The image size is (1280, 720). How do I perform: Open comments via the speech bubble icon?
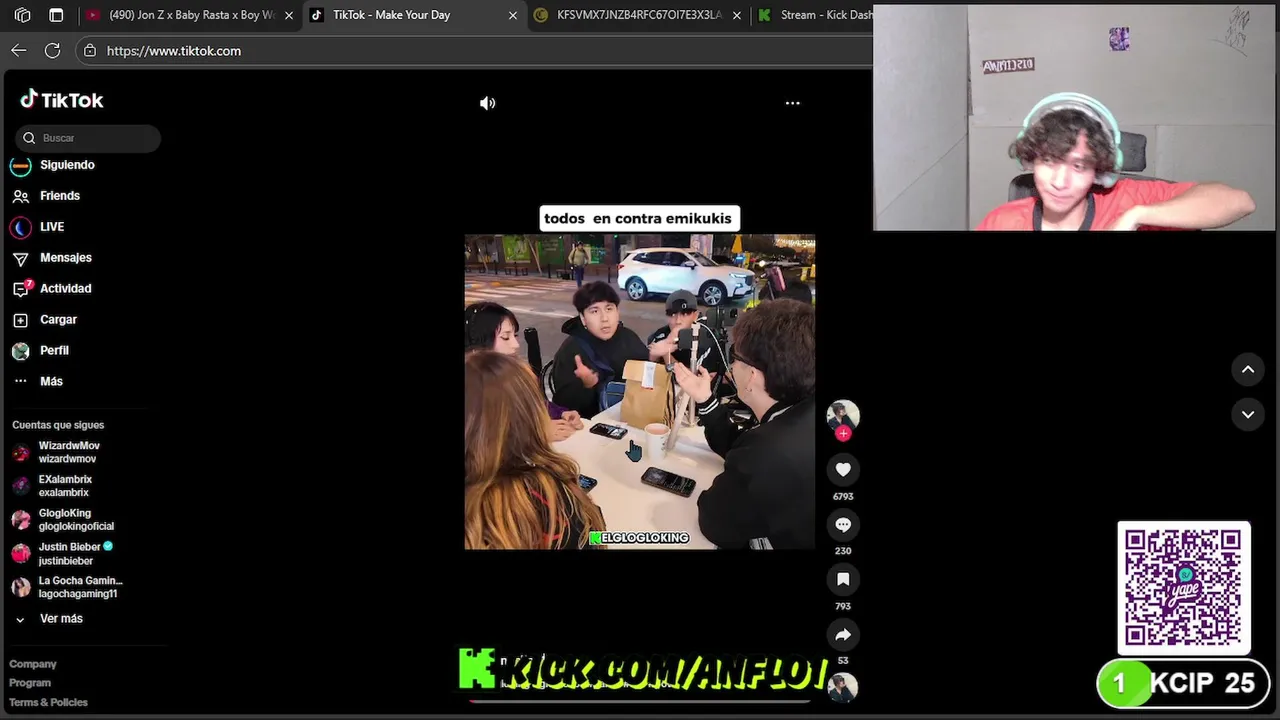tap(843, 524)
